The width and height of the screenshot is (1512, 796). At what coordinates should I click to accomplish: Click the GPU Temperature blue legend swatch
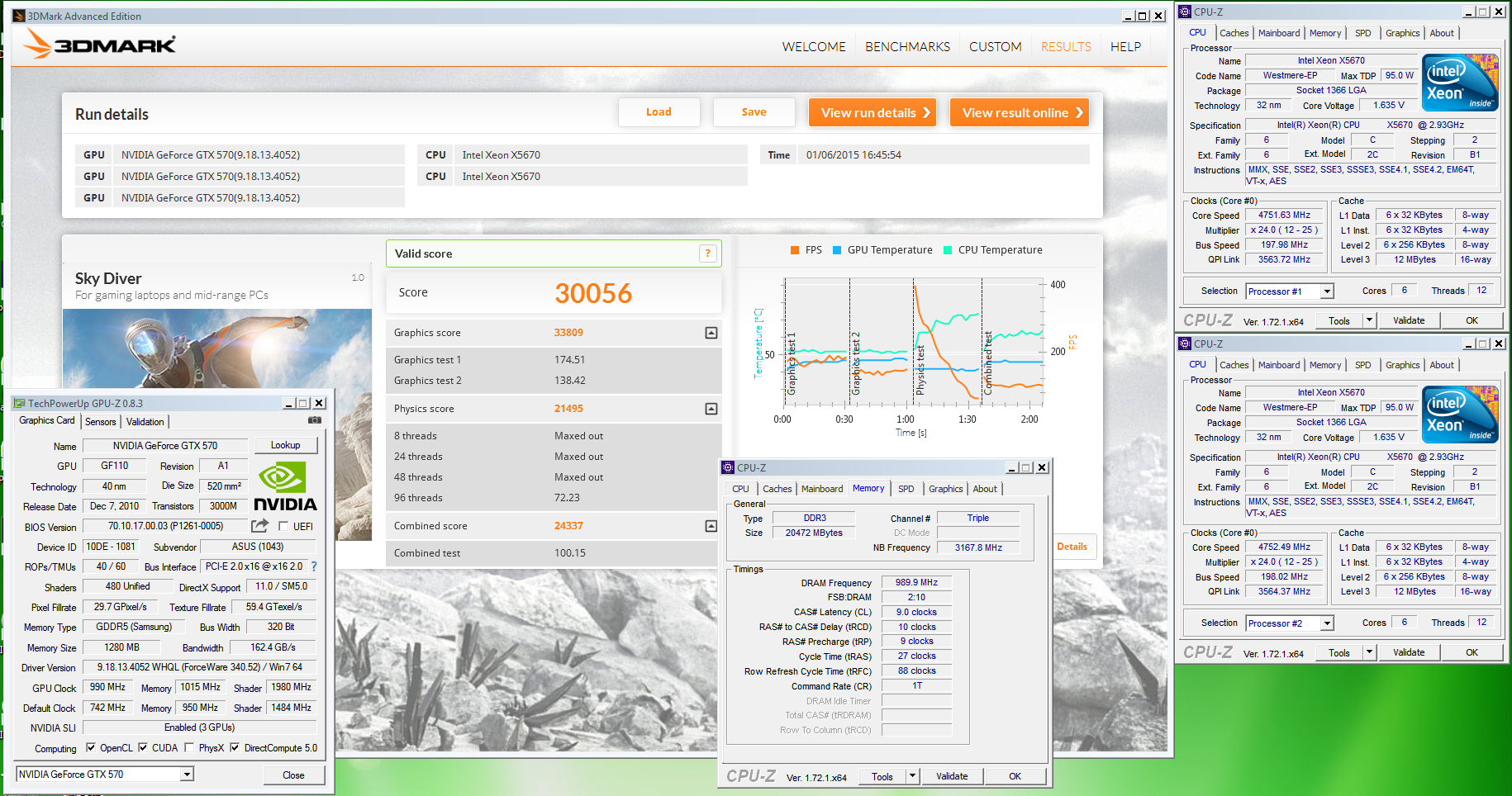pyautogui.click(x=837, y=250)
